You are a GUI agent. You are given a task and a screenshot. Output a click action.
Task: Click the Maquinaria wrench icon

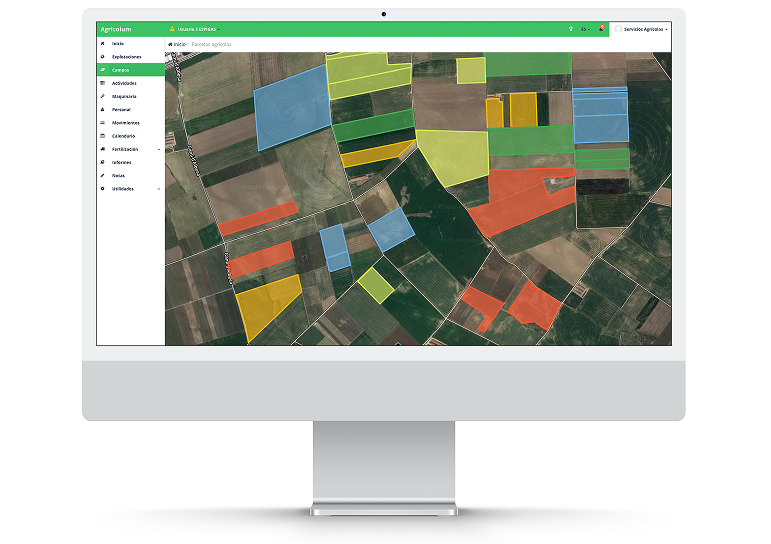pos(102,96)
